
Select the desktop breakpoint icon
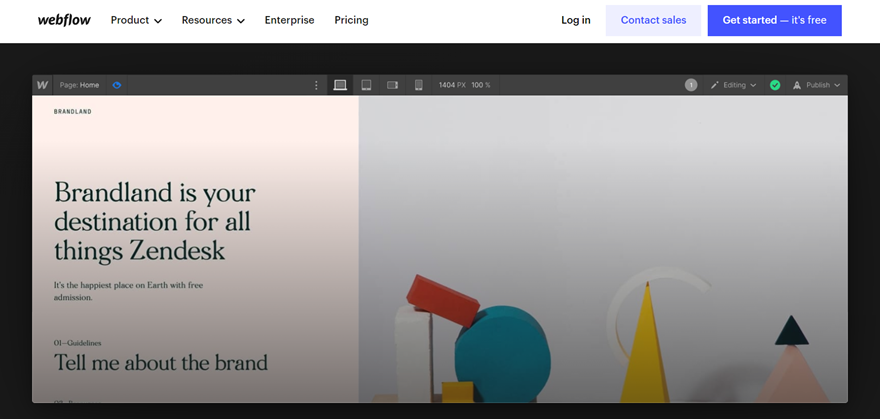pos(340,85)
